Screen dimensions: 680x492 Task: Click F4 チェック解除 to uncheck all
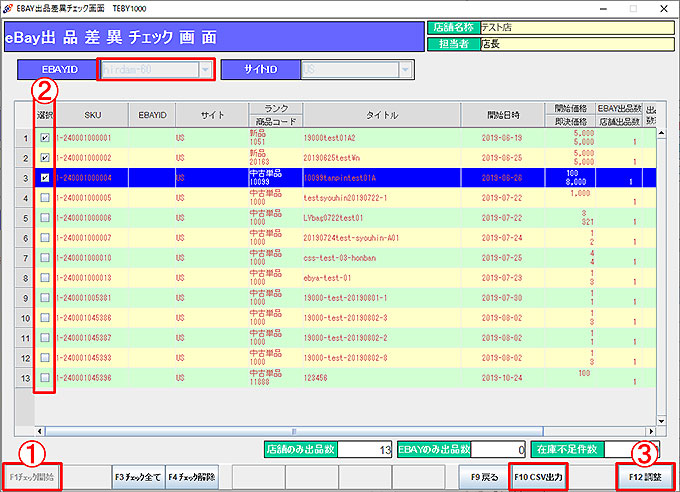pyautogui.click(x=192, y=477)
